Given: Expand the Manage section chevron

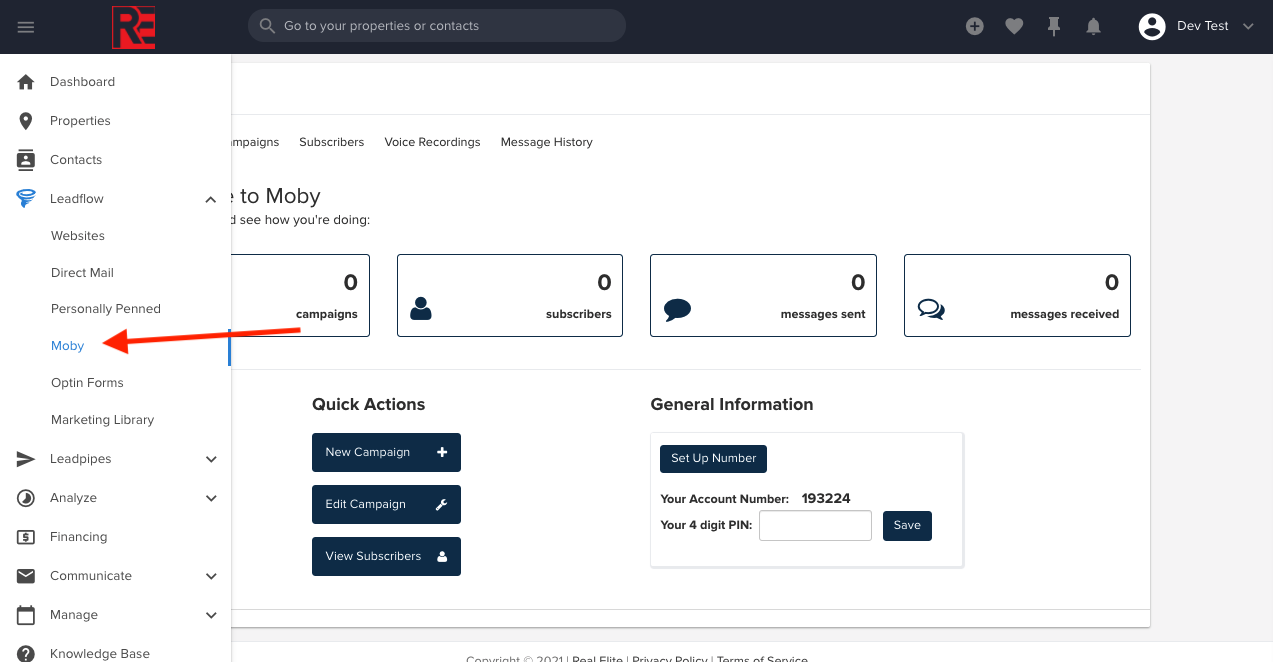Looking at the screenshot, I should (x=211, y=615).
